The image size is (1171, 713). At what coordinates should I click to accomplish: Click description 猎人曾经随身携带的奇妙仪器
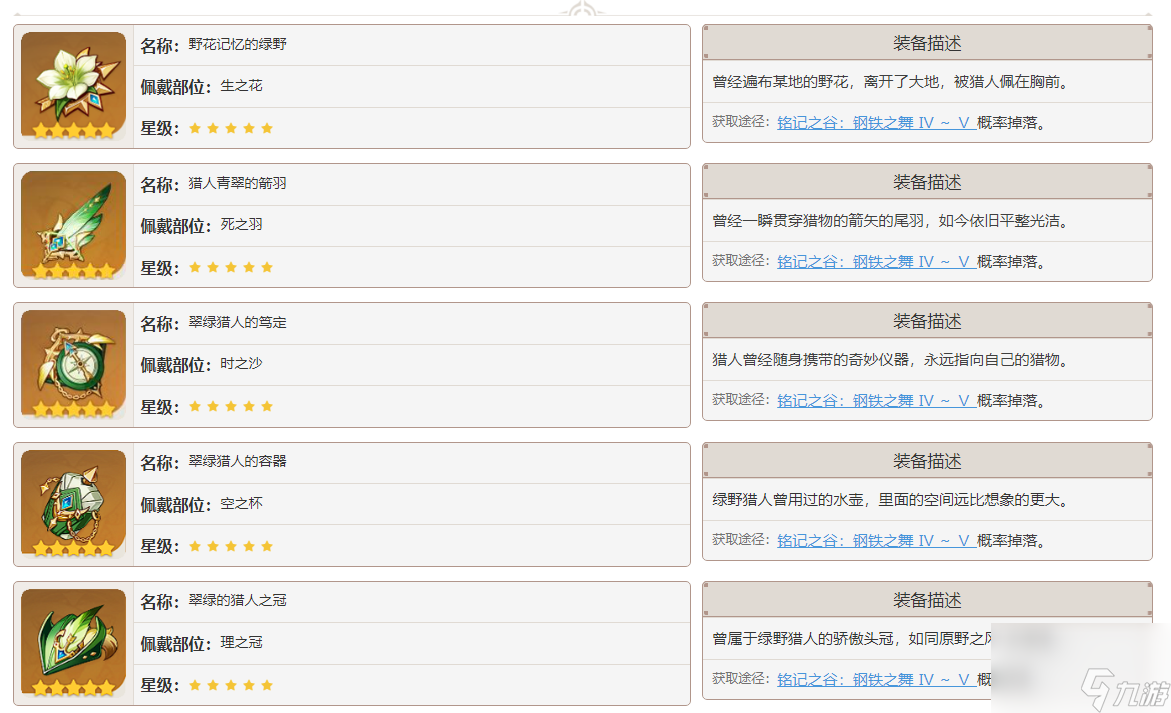[892, 360]
